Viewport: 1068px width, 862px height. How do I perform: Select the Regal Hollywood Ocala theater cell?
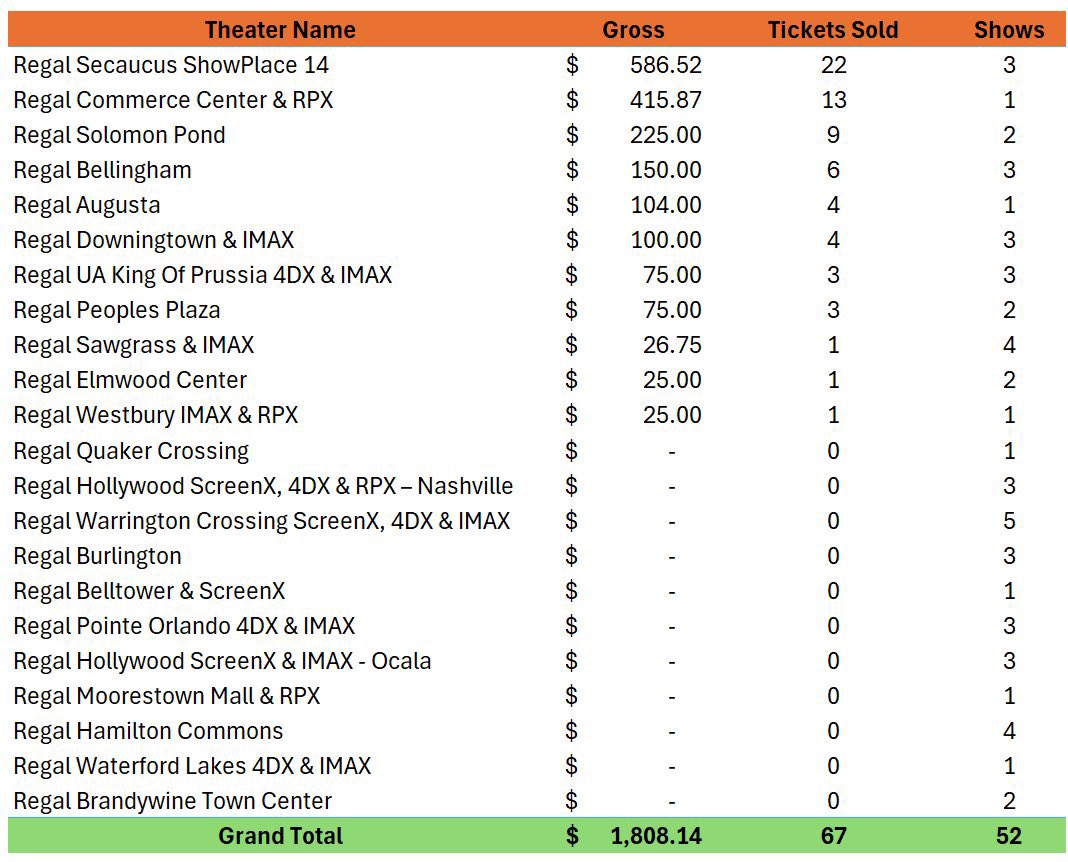[222, 661]
